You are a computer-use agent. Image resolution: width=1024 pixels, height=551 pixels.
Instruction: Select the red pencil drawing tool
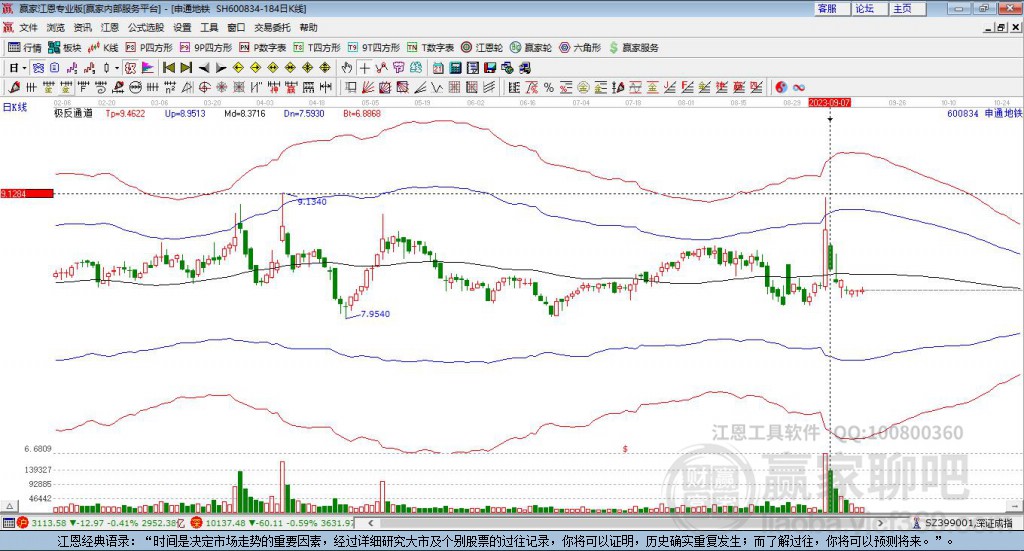tap(14, 87)
